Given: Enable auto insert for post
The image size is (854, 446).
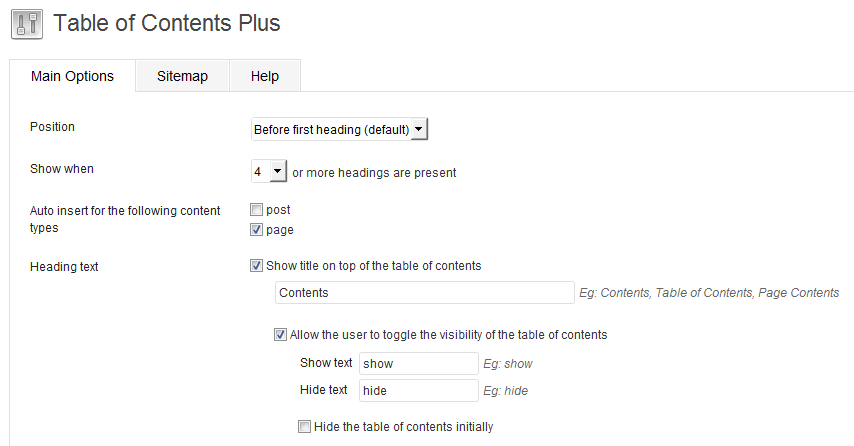Looking at the screenshot, I should click(257, 210).
